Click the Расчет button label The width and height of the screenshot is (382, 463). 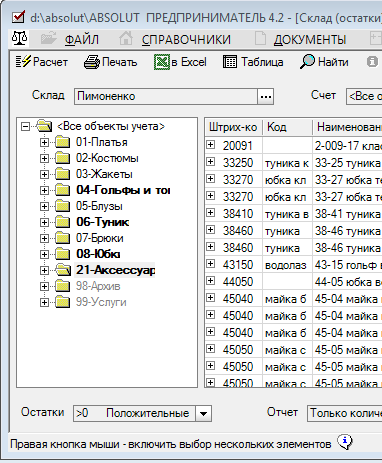pyautogui.click(x=50, y=62)
